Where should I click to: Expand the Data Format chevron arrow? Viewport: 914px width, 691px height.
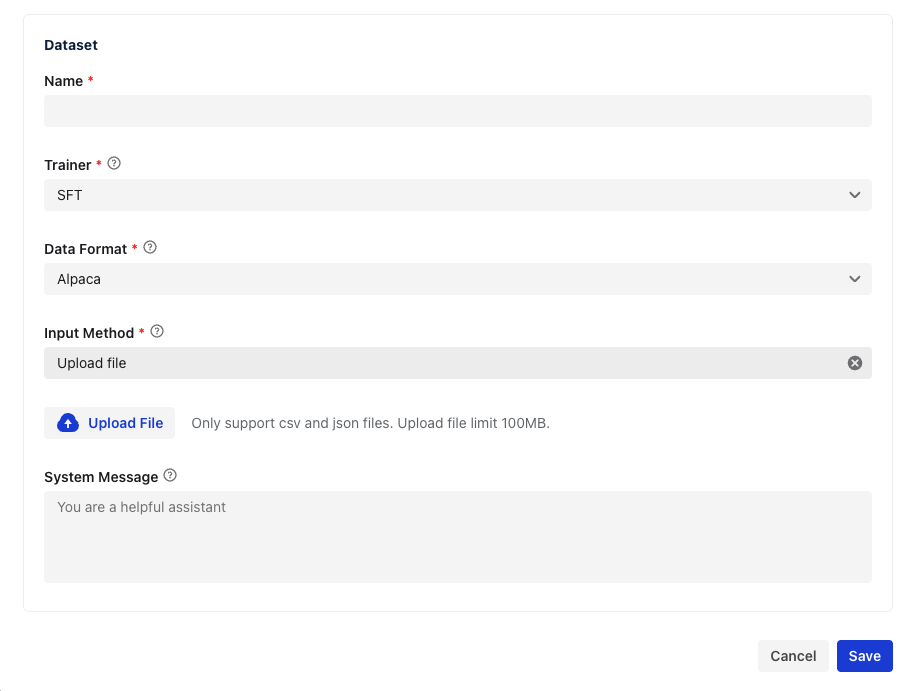[855, 279]
